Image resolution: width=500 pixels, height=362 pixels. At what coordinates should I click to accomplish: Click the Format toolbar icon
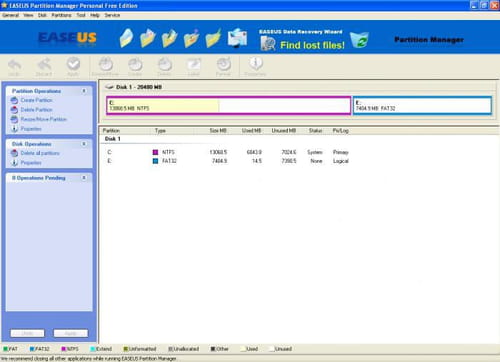pos(223,64)
